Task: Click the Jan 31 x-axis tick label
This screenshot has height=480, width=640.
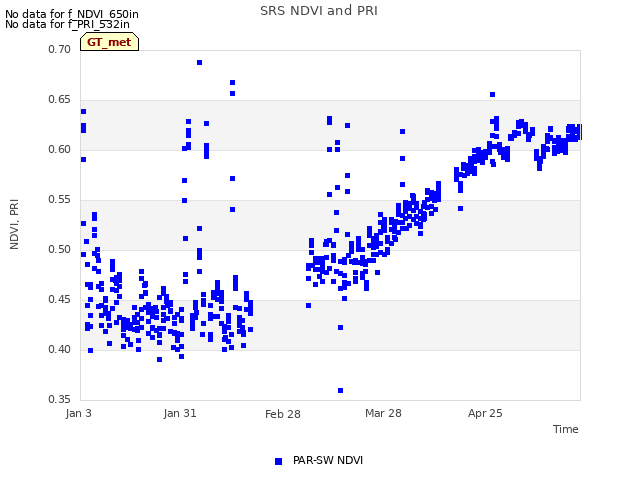Action: point(180,413)
